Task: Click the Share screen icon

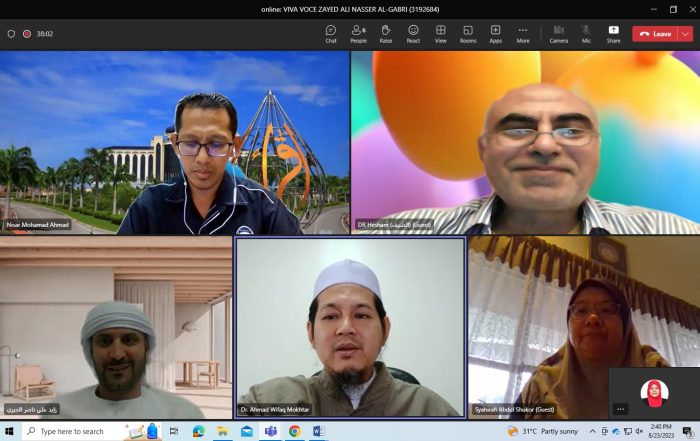Action: click(x=613, y=33)
